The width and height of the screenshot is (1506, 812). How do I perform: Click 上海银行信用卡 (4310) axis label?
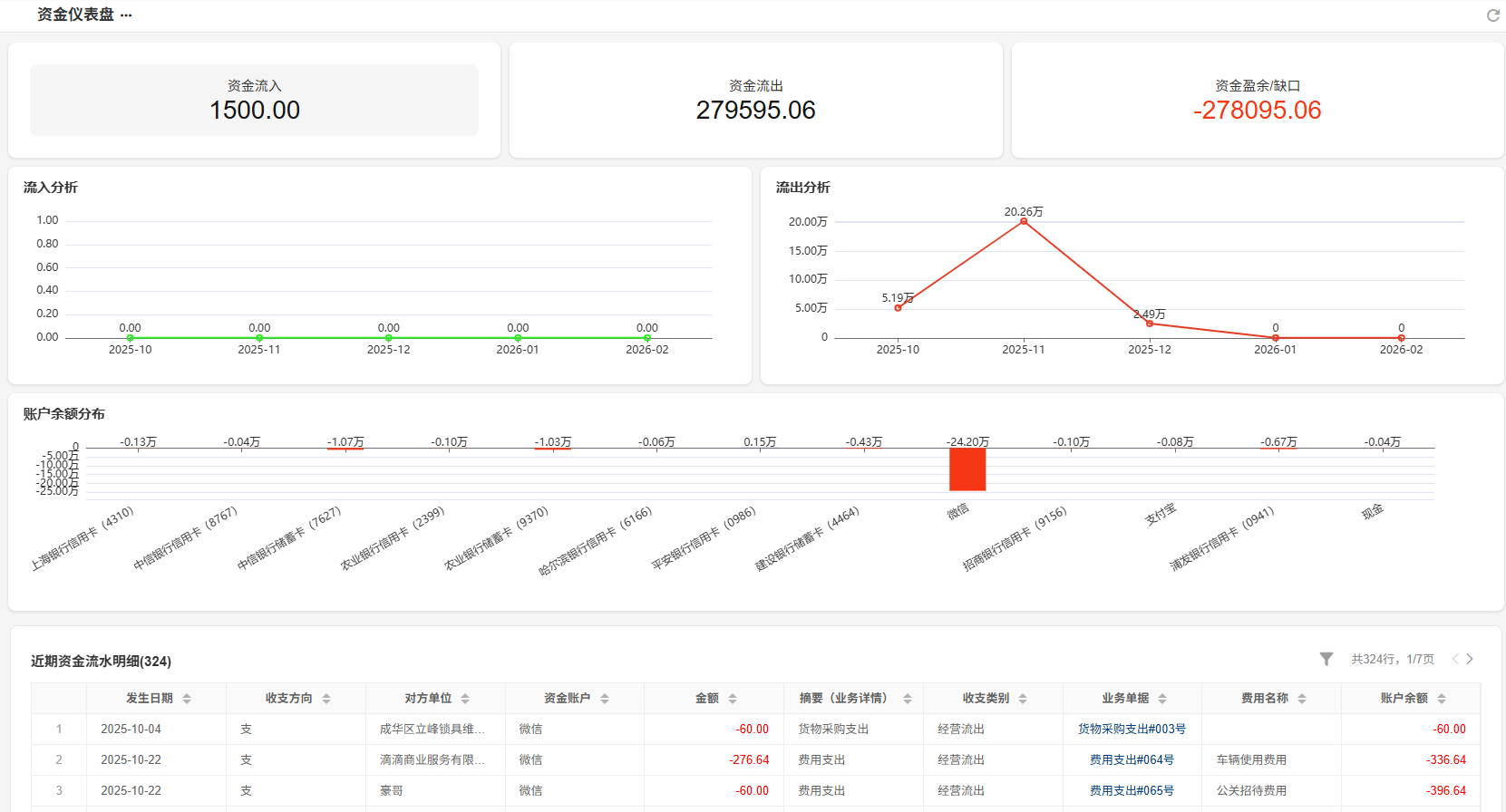click(x=82, y=538)
